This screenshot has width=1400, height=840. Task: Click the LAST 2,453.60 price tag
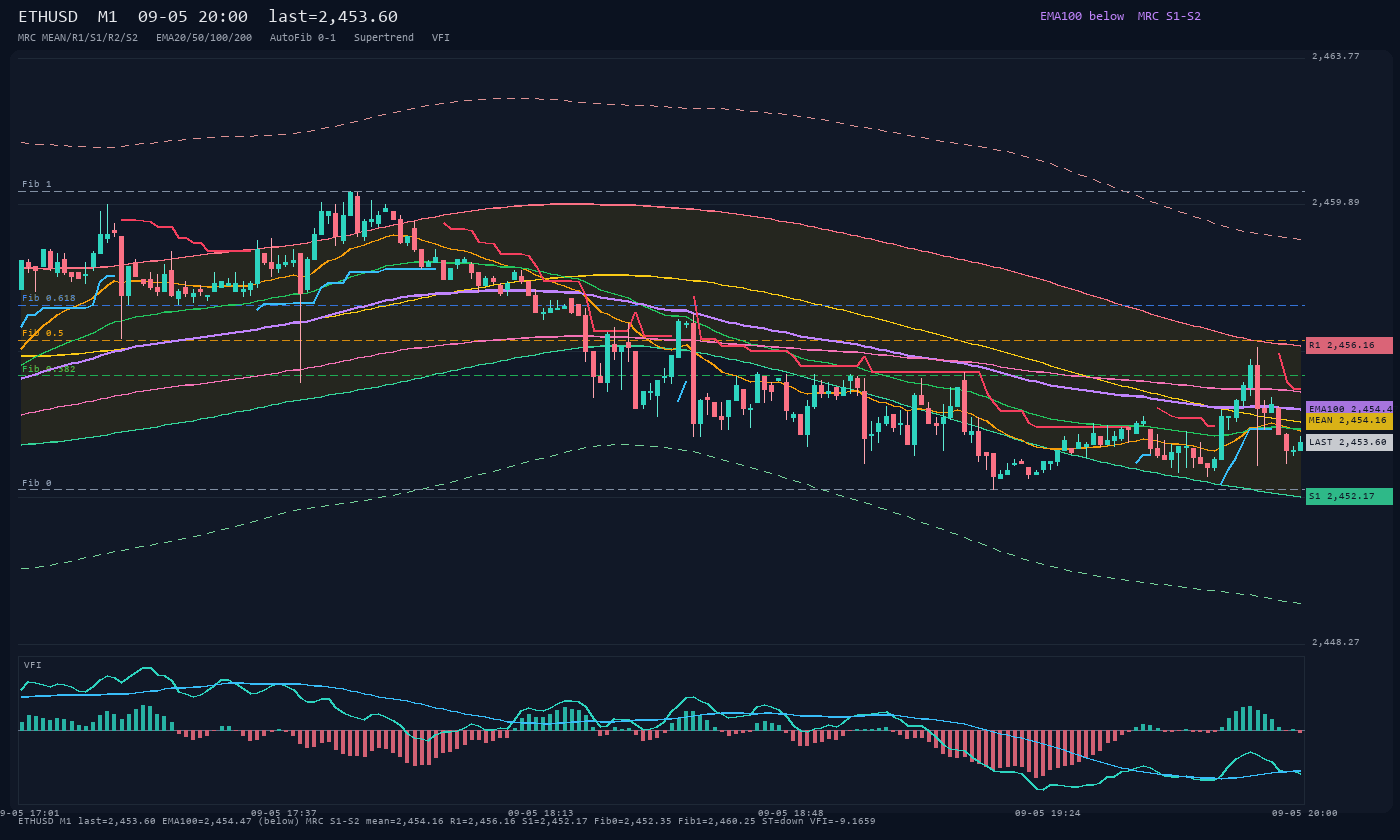(x=1349, y=442)
